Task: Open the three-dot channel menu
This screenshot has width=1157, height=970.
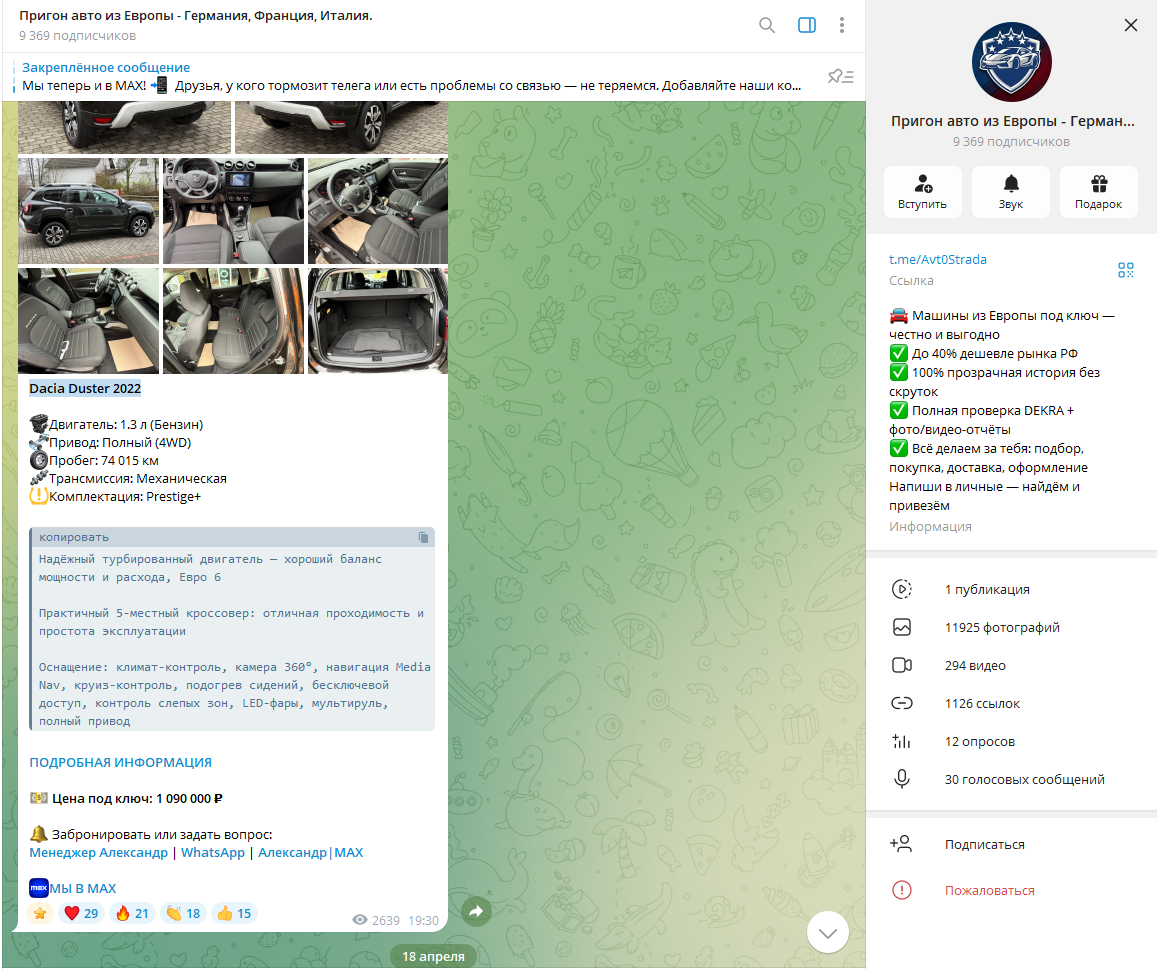Action: (841, 25)
